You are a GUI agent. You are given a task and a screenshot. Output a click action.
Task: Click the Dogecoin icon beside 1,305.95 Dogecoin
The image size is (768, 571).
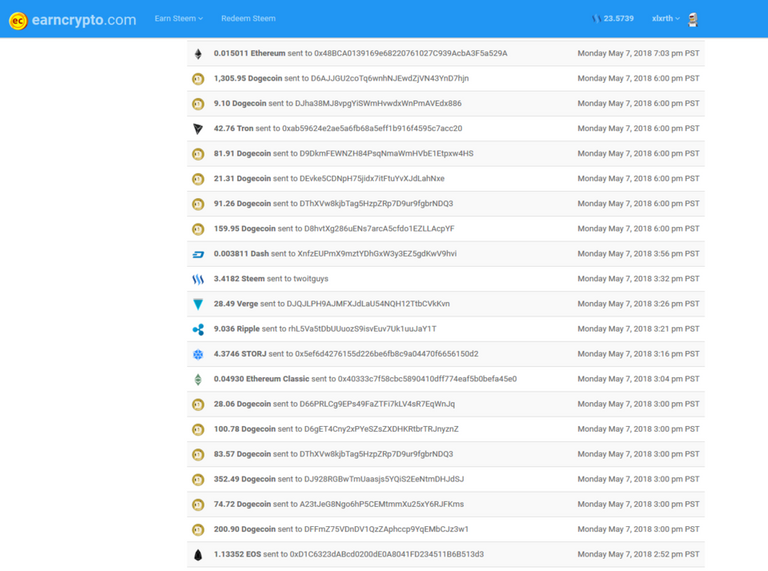(198, 78)
